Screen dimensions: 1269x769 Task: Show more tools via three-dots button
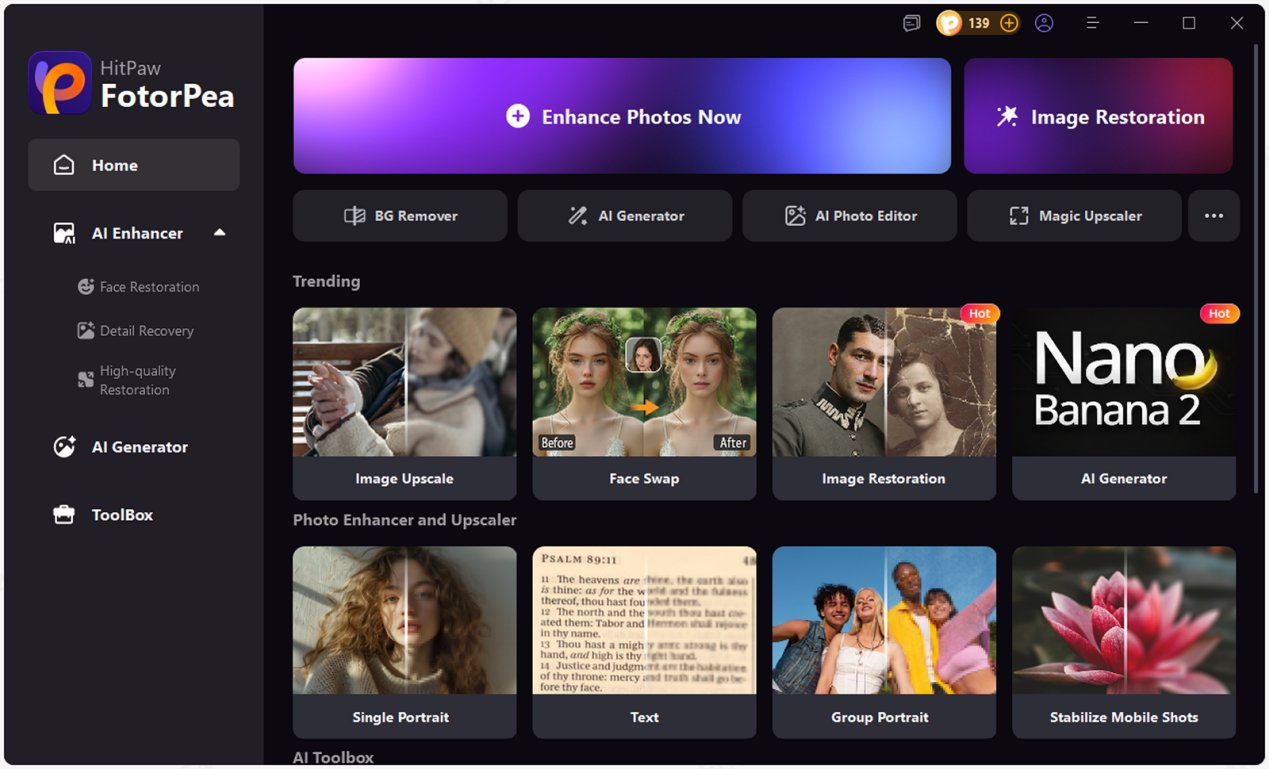[1214, 216]
